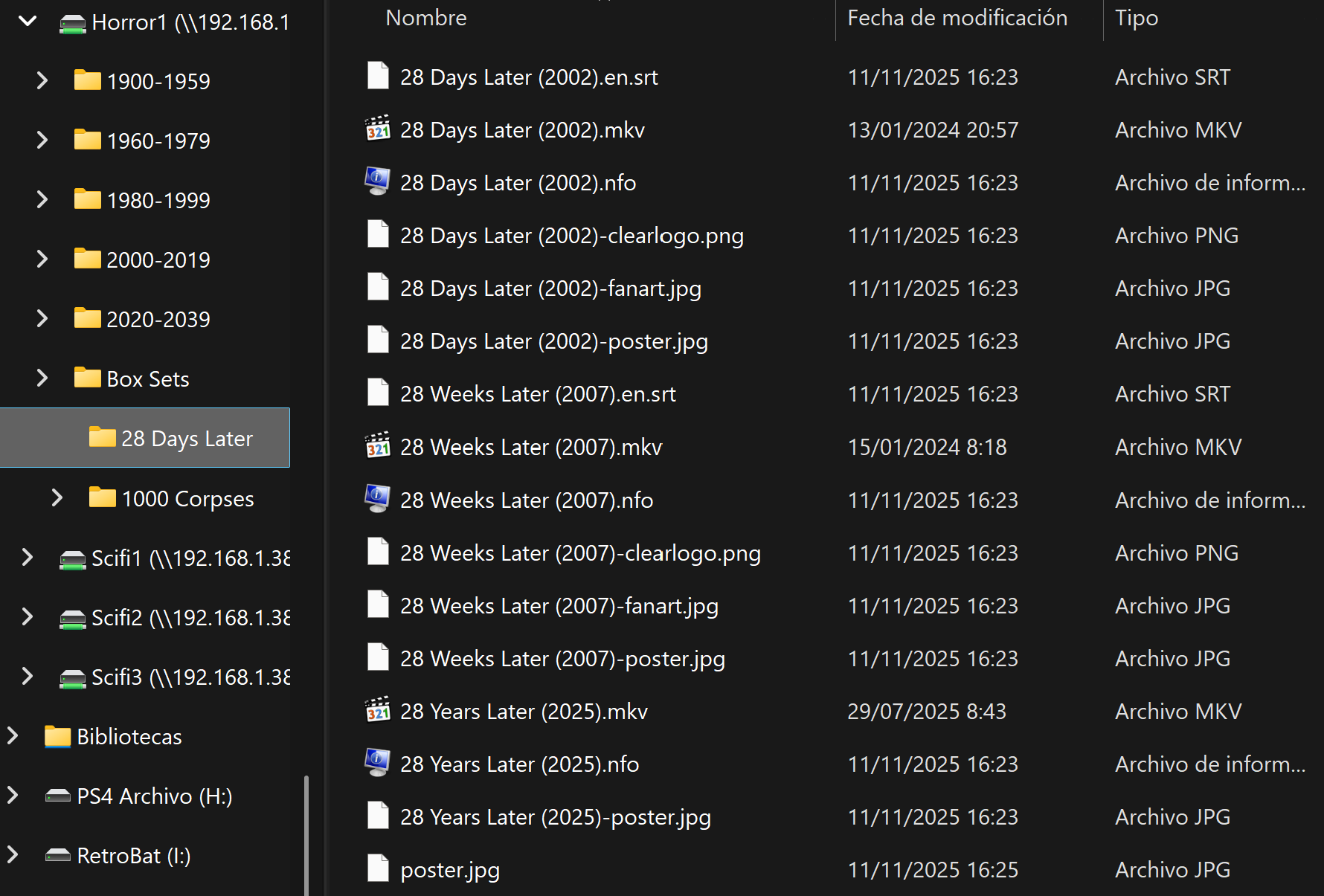This screenshot has height=896, width=1324.
Task: Sort by Fecha de modificación column
Action: tap(957, 18)
